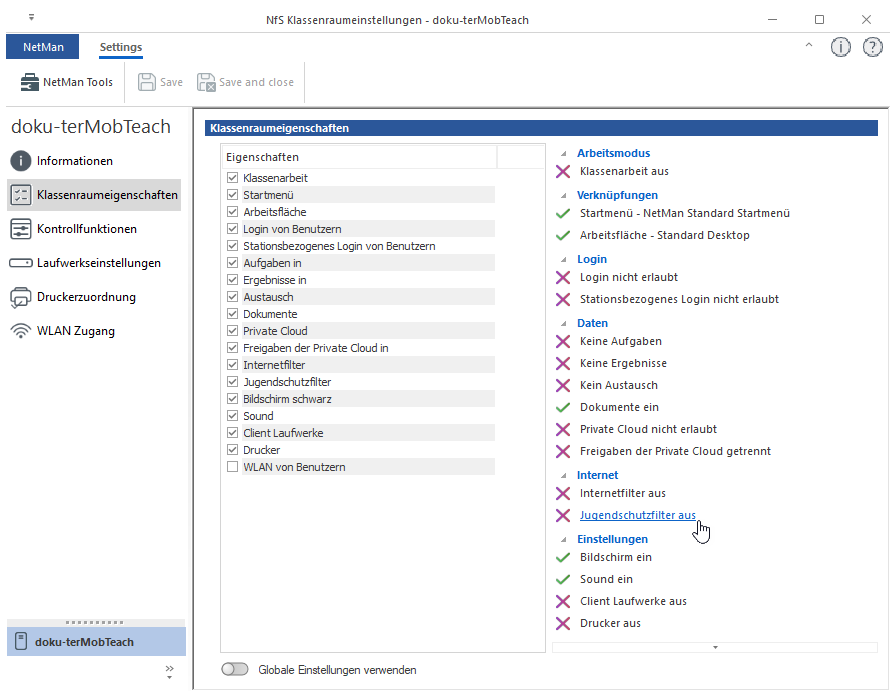Click Client Laufwerke aus entry
The image size is (896, 696).
coord(633,601)
